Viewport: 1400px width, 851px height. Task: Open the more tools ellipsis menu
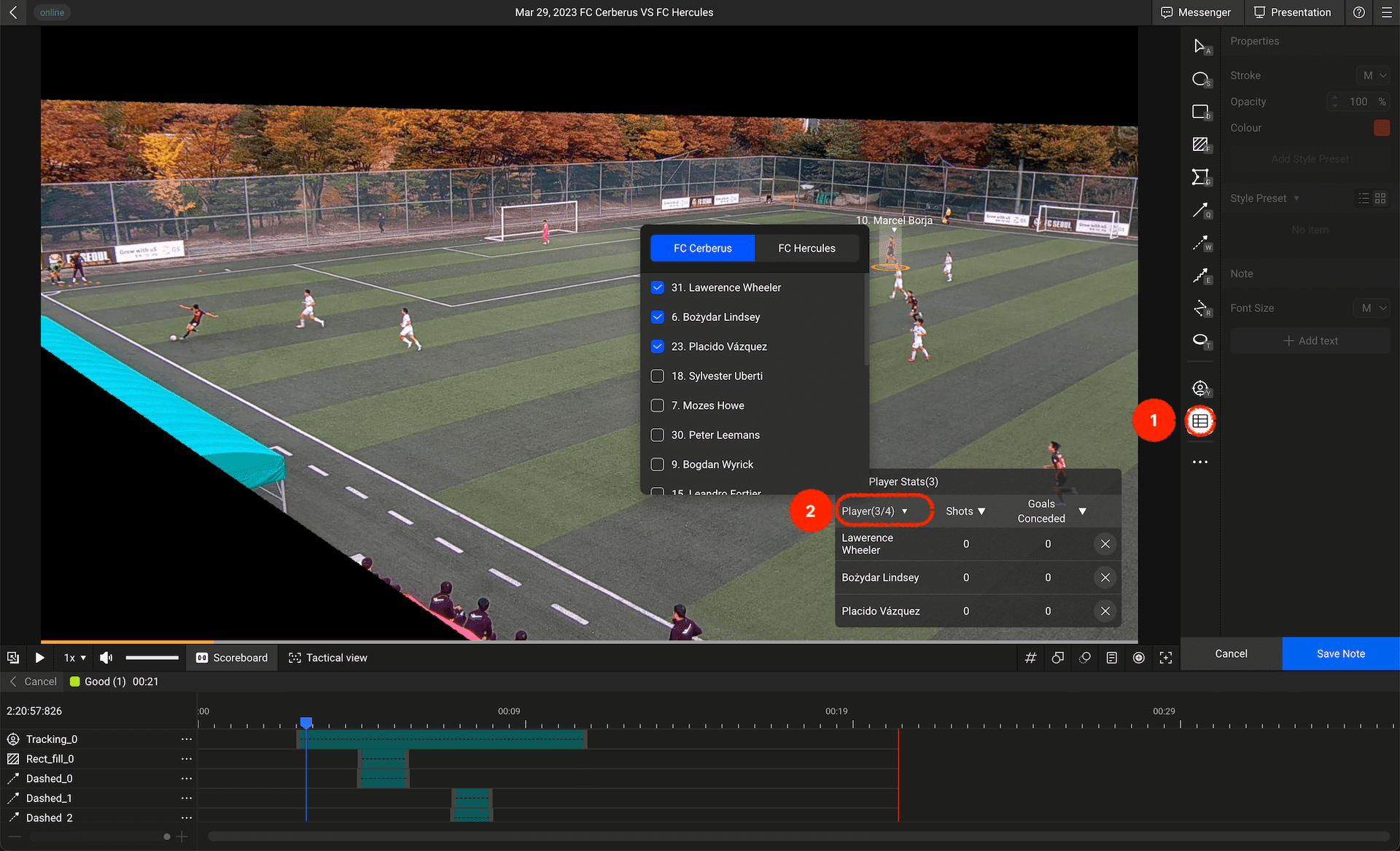pyautogui.click(x=1199, y=462)
